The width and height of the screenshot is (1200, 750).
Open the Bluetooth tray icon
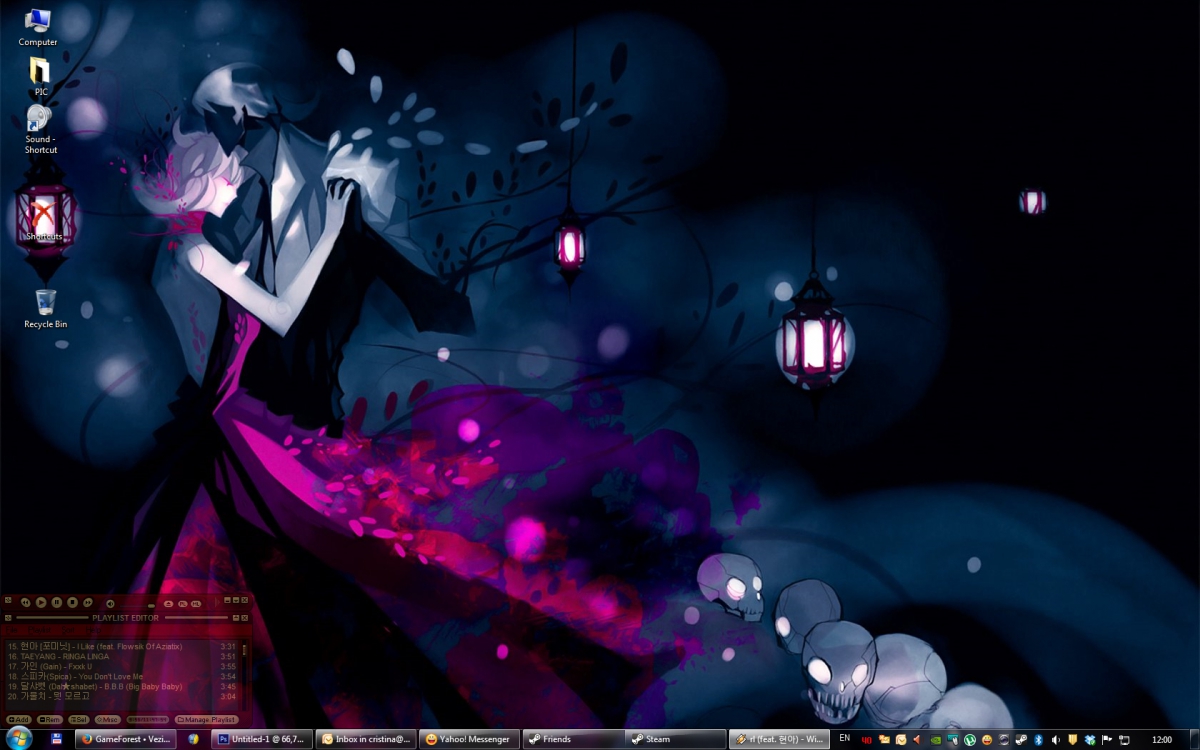point(1039,740)
